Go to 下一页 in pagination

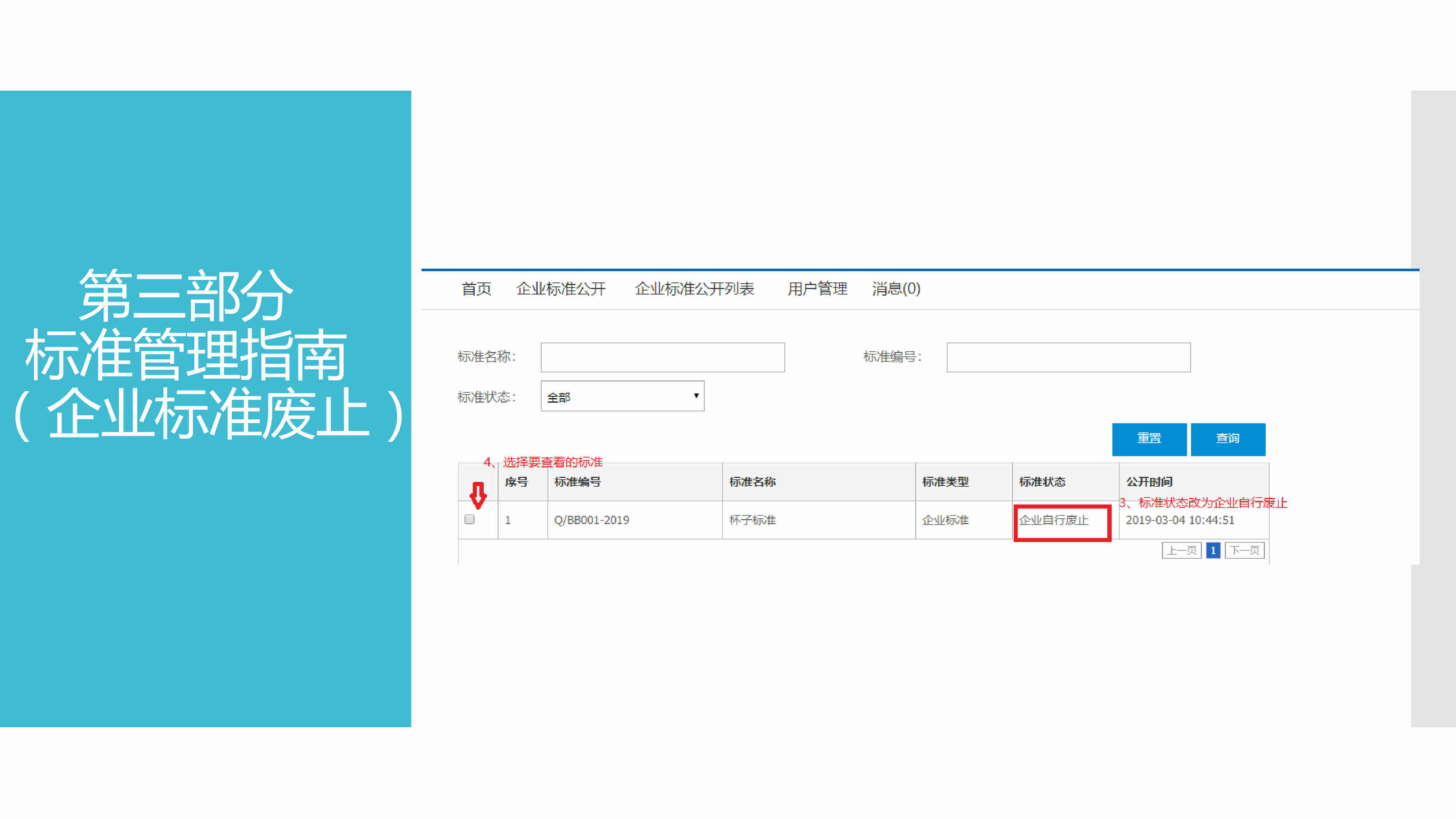1245,550
